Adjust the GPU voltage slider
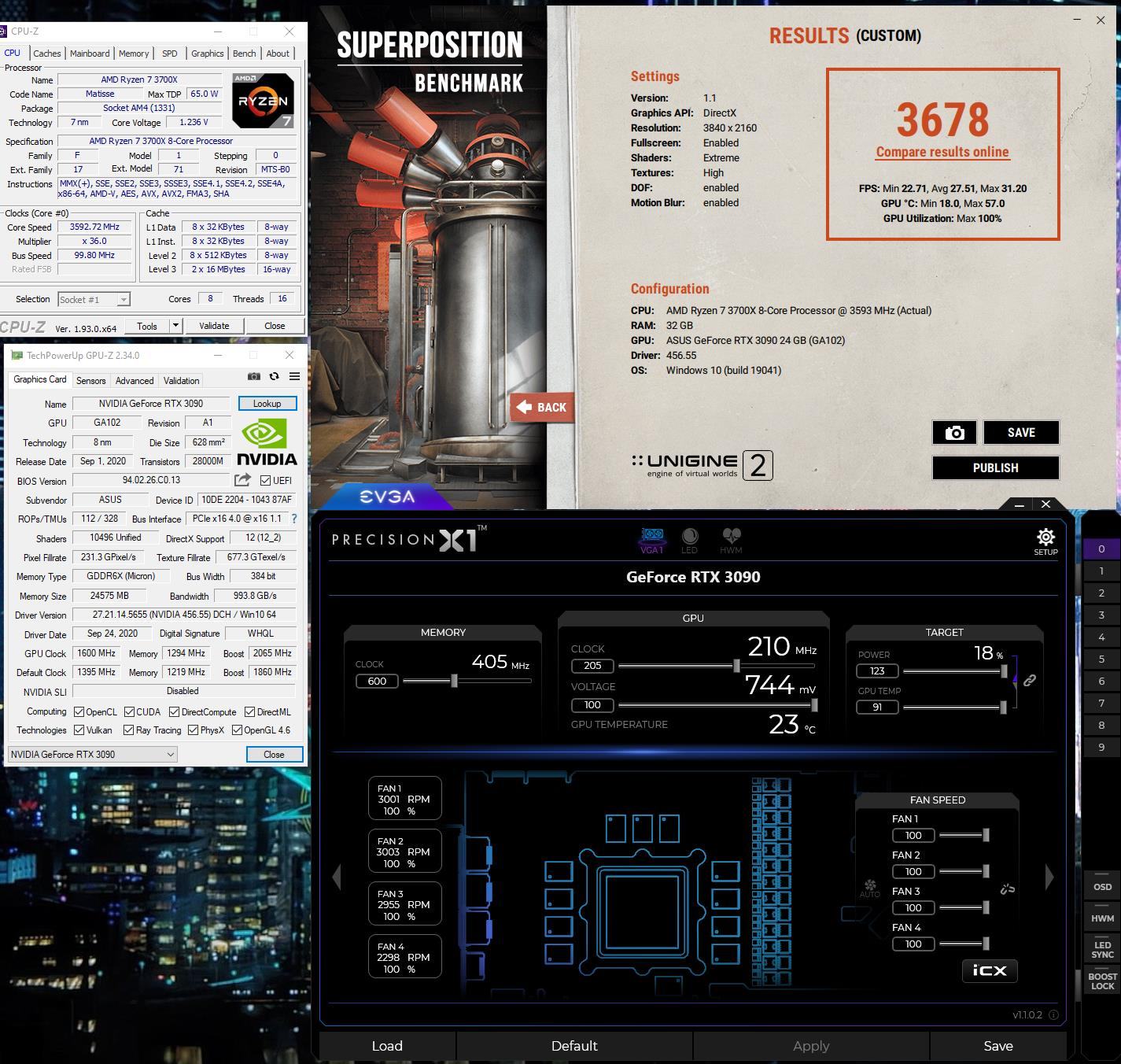The height and width of the screenshot is (1064, 1121). pos(814,704)
